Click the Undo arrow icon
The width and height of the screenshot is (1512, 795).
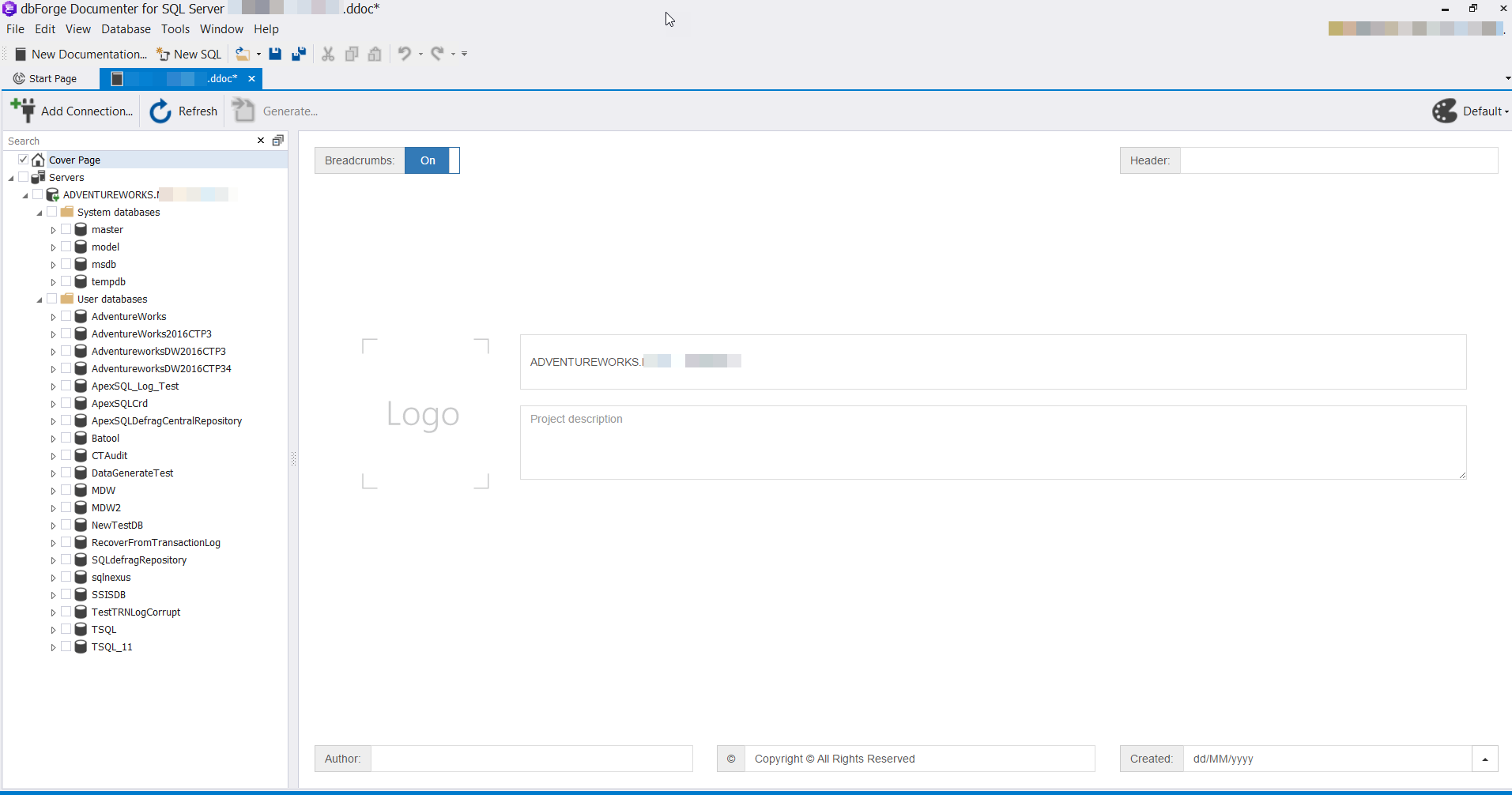click(x=405, y=54)
